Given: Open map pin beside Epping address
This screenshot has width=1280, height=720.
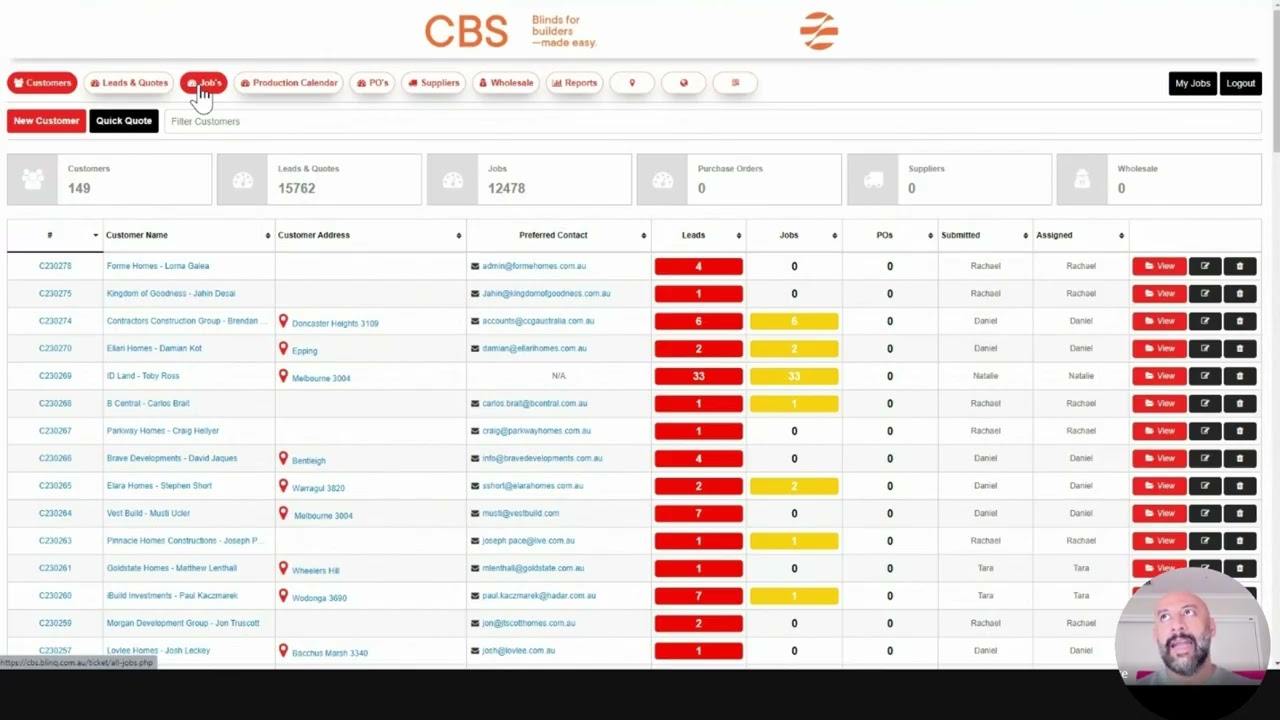Looking at the screenshot, I should [x=283, y=348].
